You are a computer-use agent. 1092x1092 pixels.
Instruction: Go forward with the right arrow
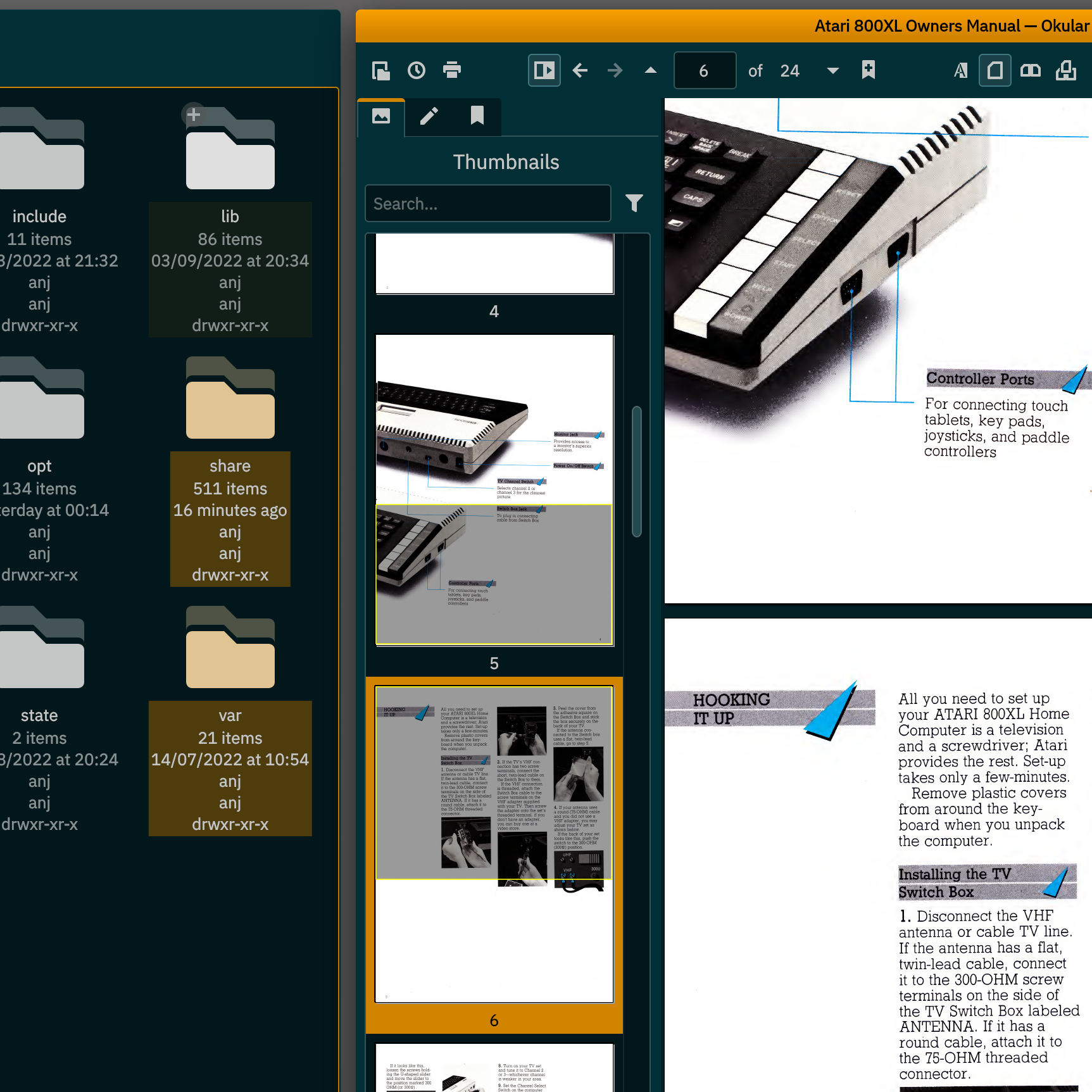click(x=615, y=70)
